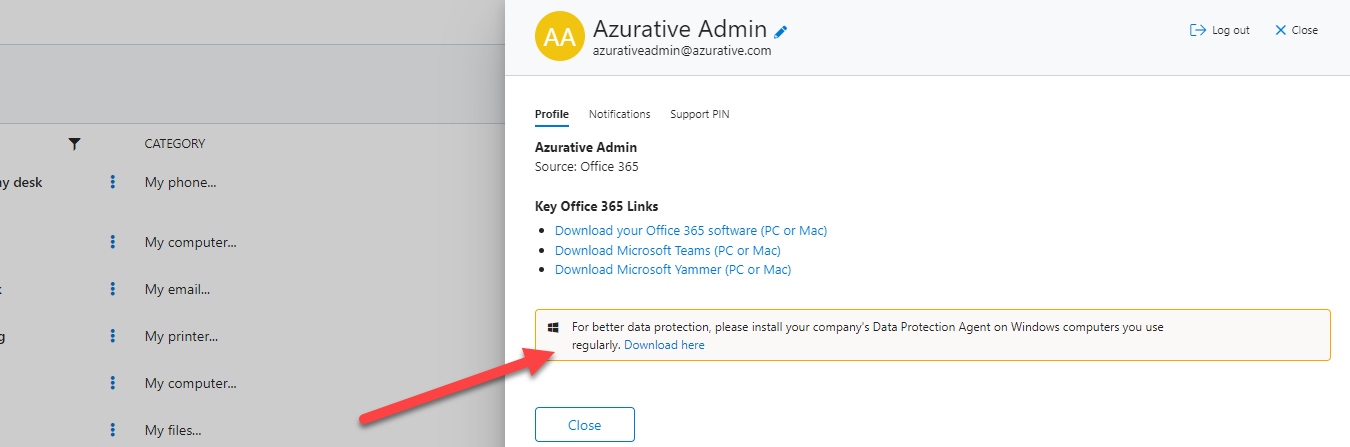The width and height of the screenshot is (1350, 447).
Task: Open the three-dot menu for My printer row
Action: 113,336
